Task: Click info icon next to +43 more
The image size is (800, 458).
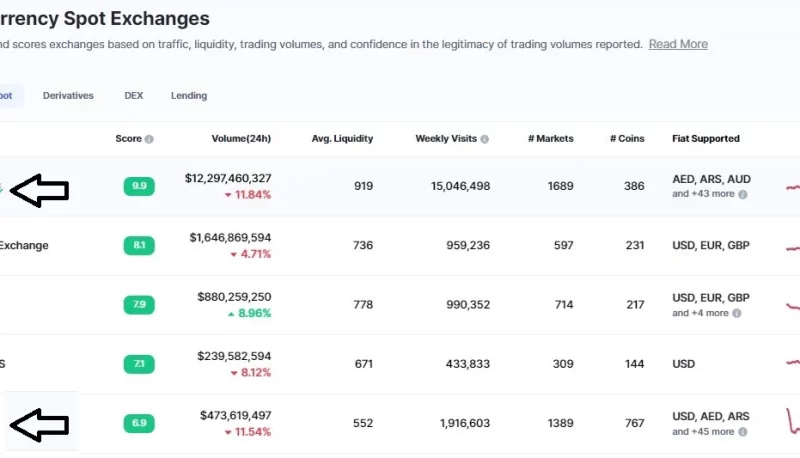Action: point(743,194)
